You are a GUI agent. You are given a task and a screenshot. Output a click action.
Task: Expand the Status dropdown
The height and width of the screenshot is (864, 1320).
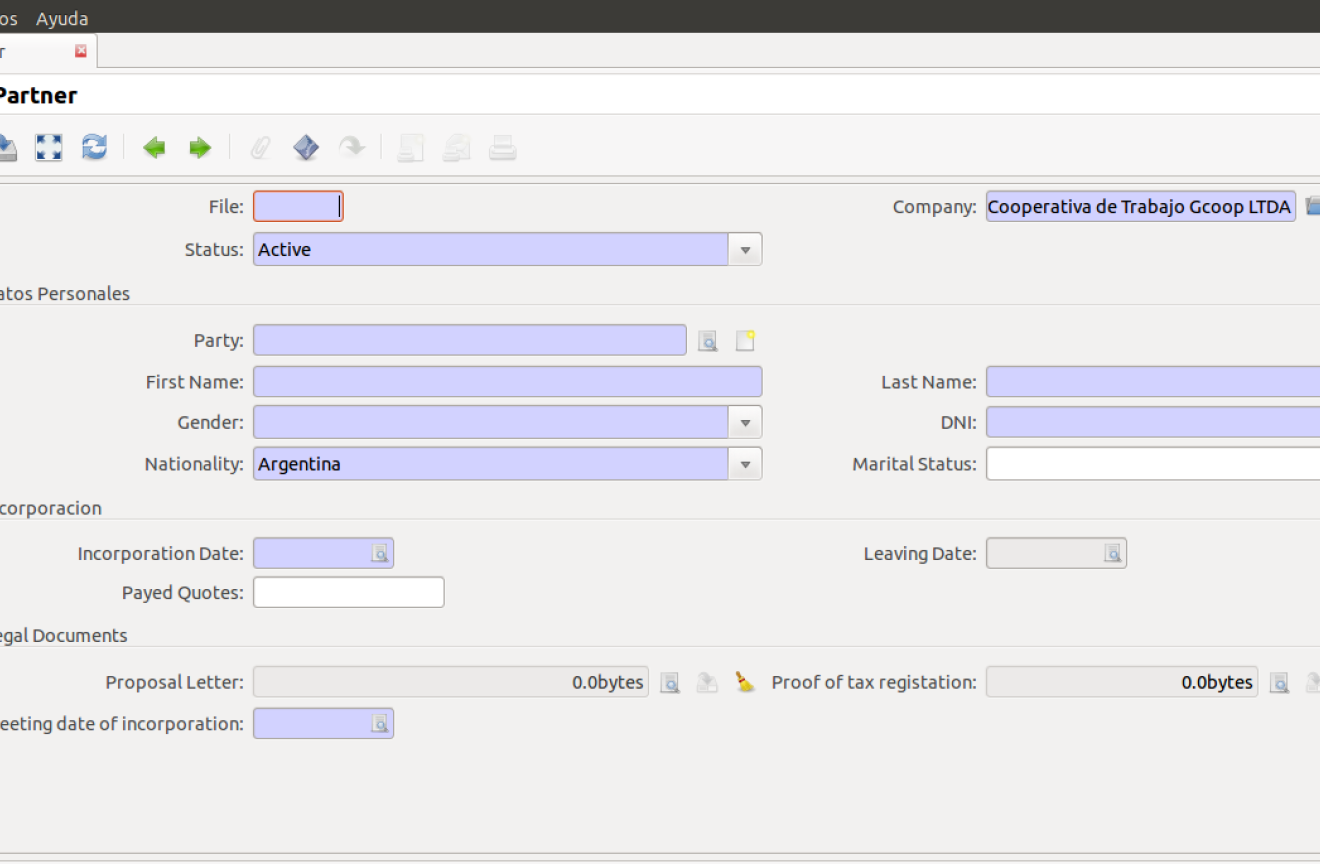(x=745, y=250)
